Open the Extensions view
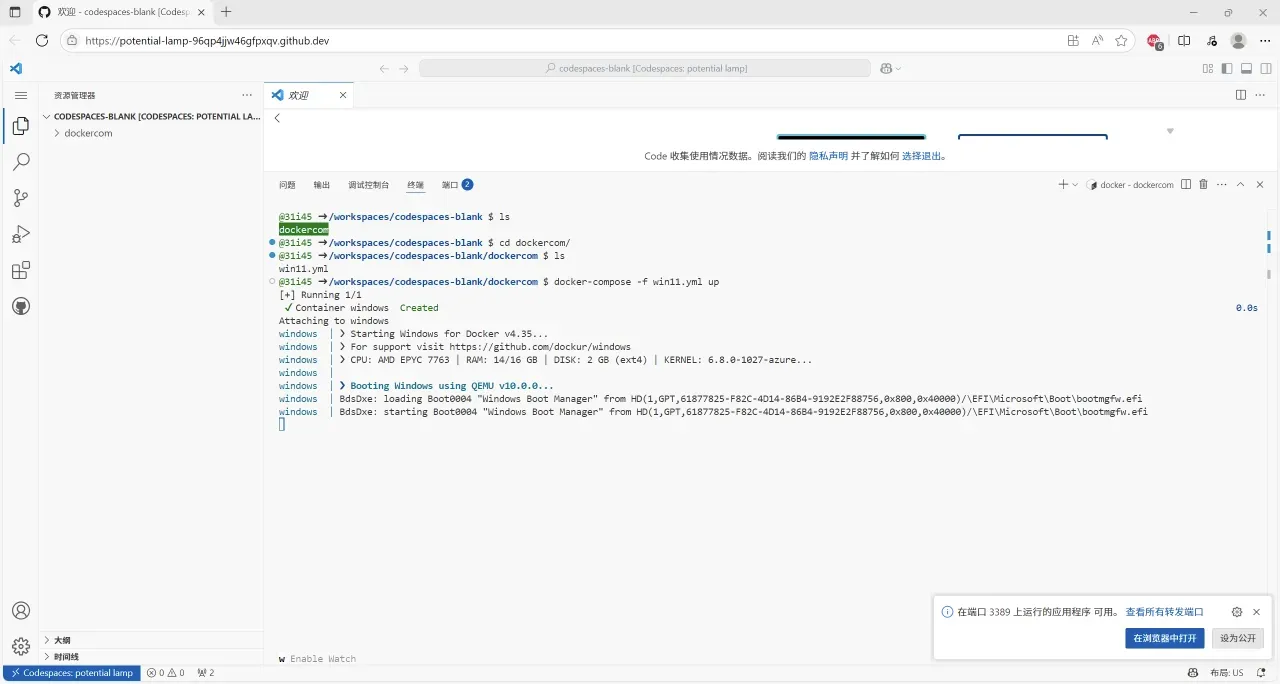 click(21, 270)
